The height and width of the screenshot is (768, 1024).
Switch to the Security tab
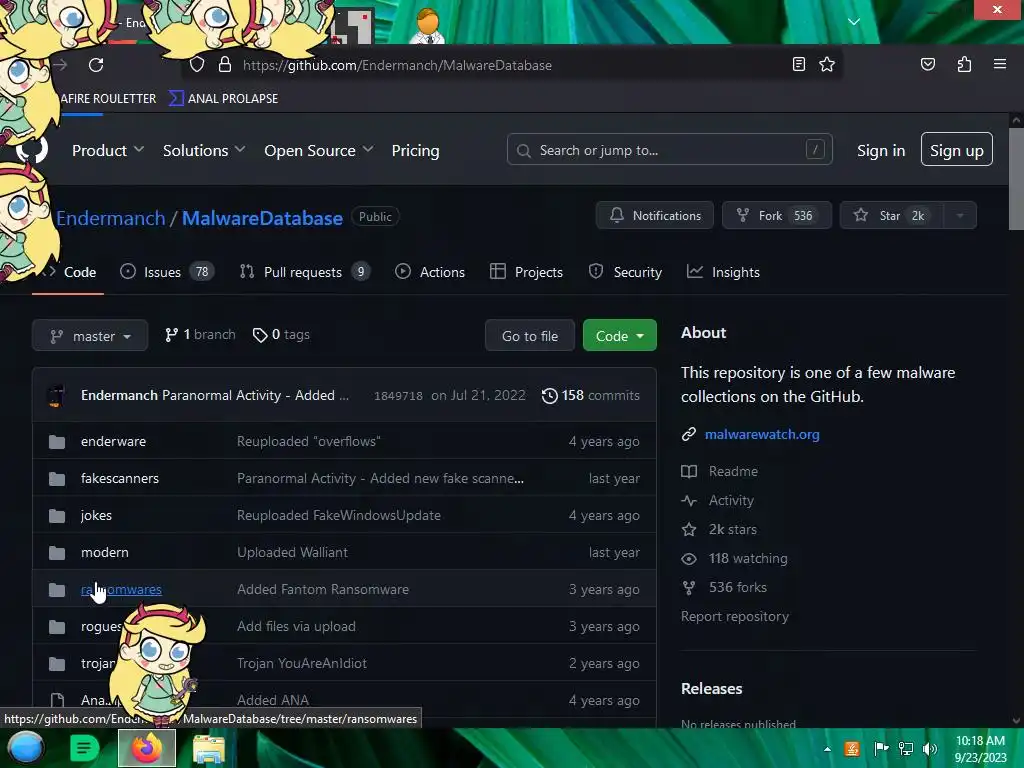tap(625, 272)
